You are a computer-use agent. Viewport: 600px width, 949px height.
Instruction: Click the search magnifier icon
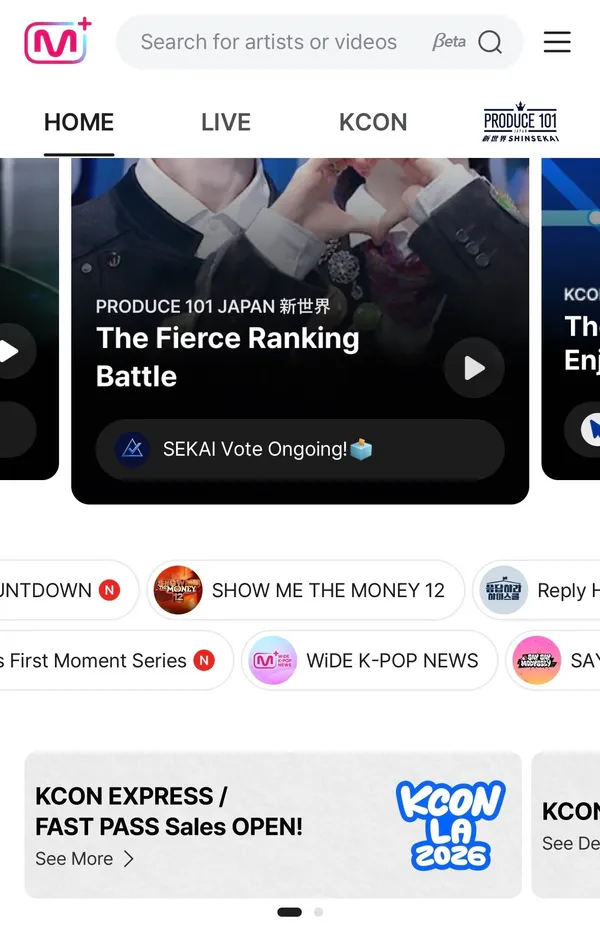(490, 42)
